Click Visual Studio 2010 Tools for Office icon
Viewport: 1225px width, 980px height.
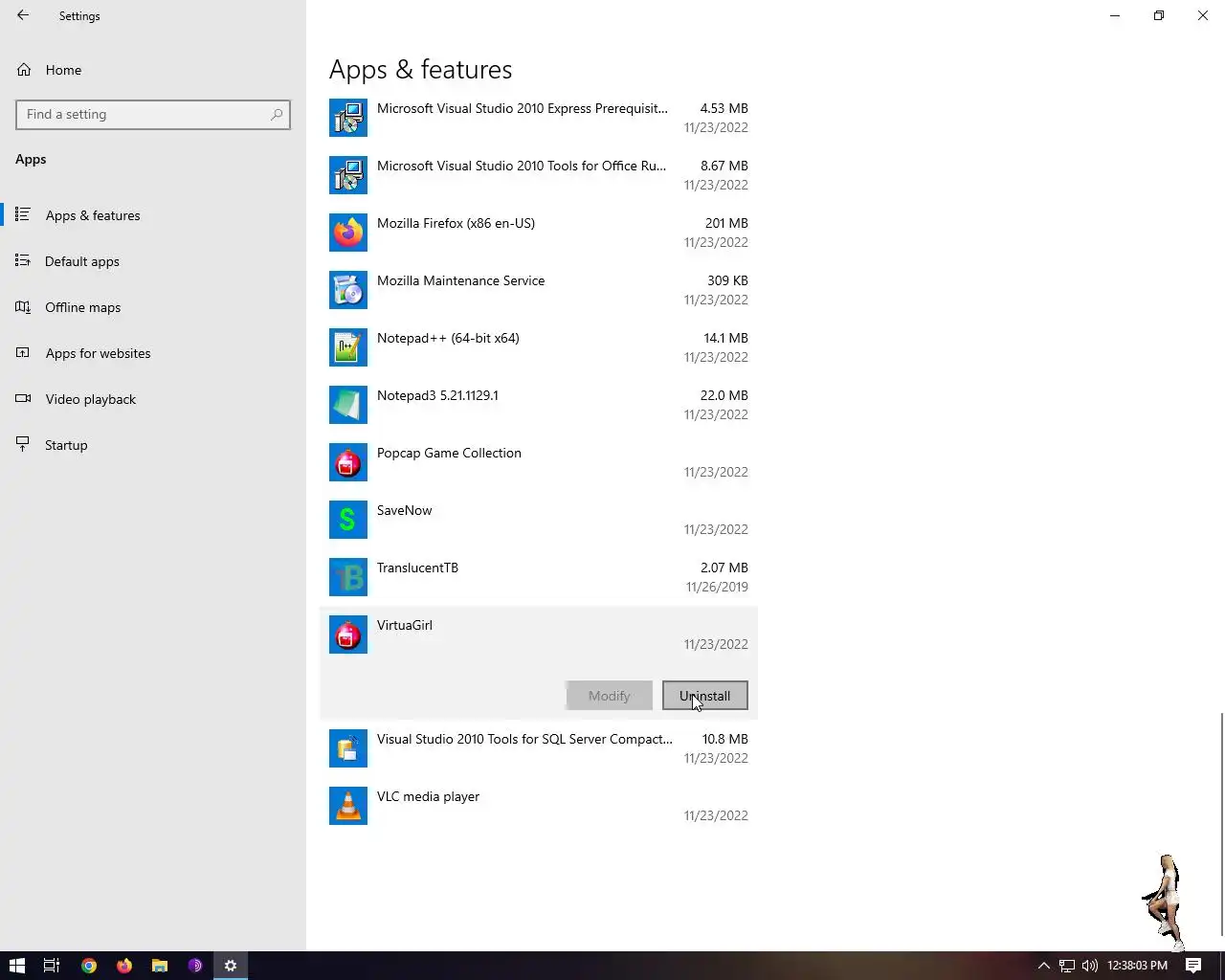point(348,175)
